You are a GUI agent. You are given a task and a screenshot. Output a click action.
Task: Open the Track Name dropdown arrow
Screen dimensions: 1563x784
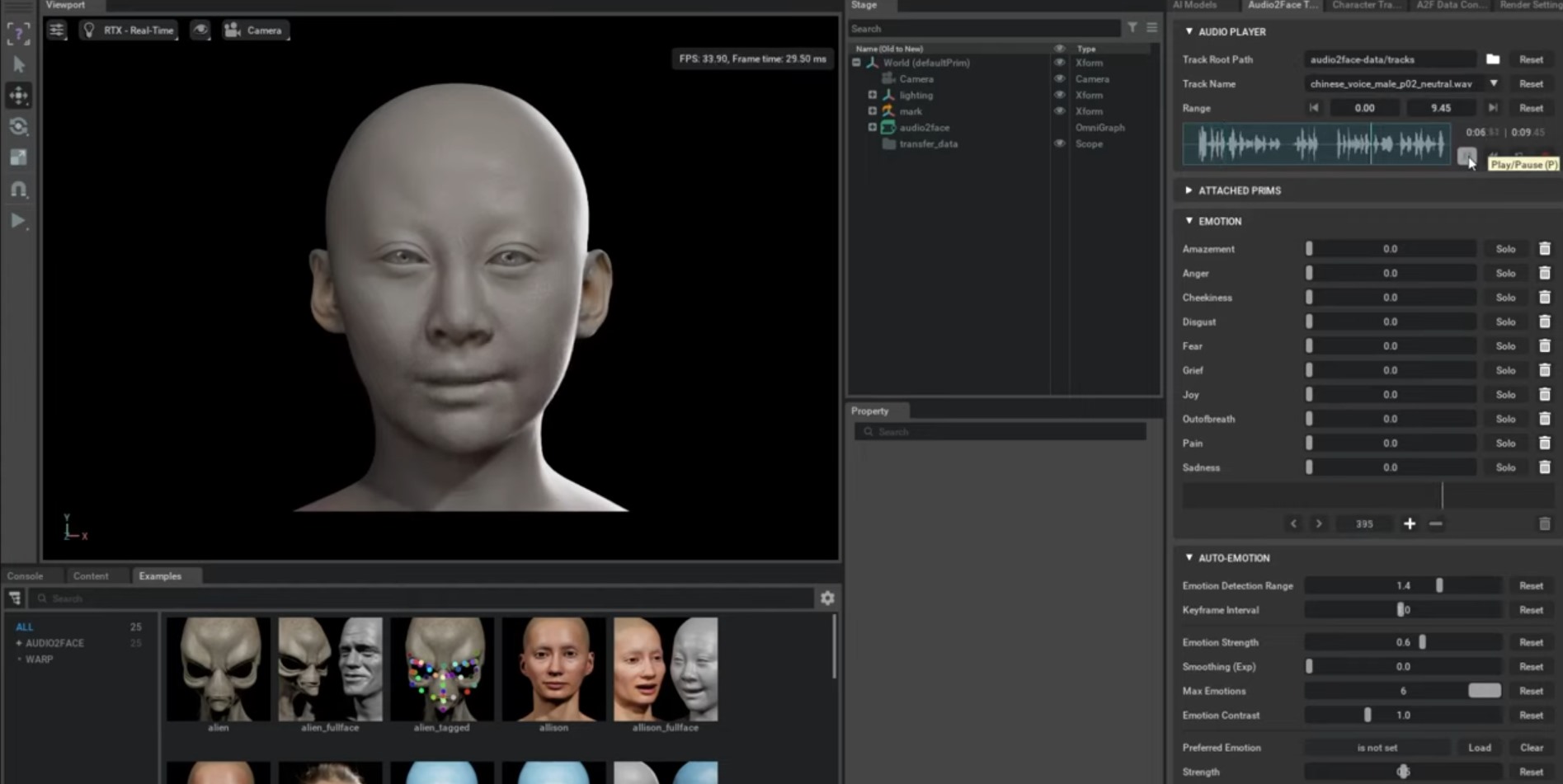(x=1494, y=84)
